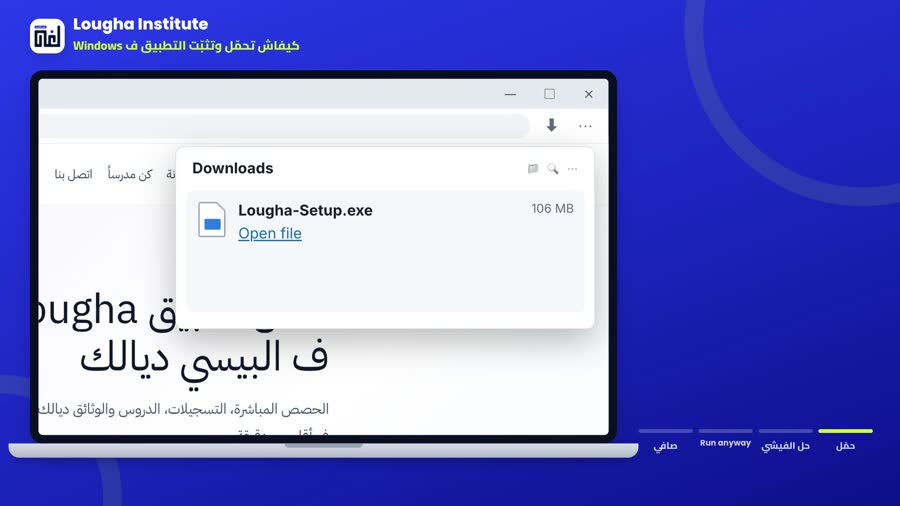Click the browser address bar
The image size is (900, 506).
point(284,126)
